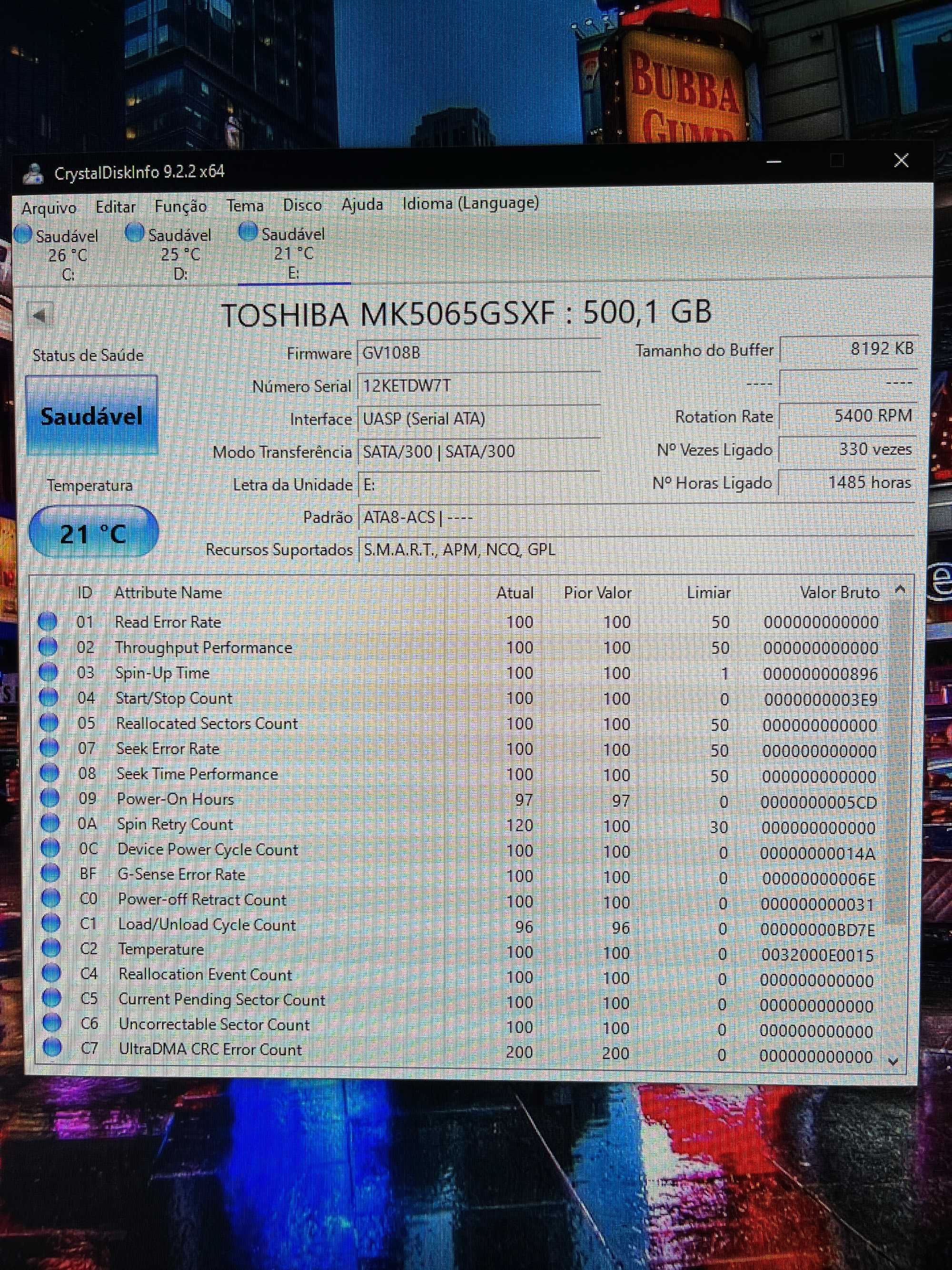Click the Recursos Suportados field

pyautogui.click(x=636, y=550)
